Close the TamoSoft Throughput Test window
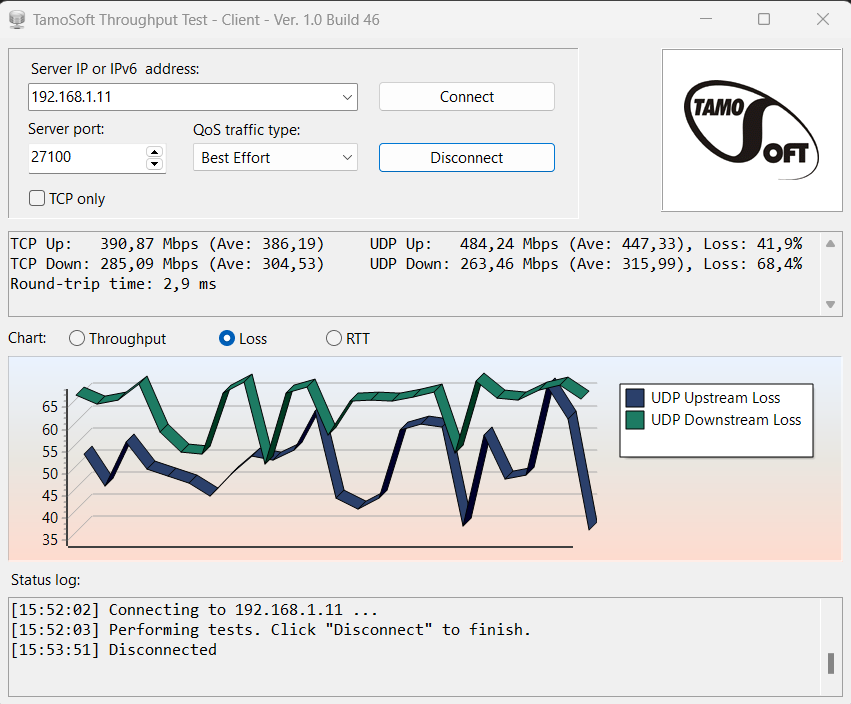The height and width of the screenshot is (704, 851). [x=823, y=19]
